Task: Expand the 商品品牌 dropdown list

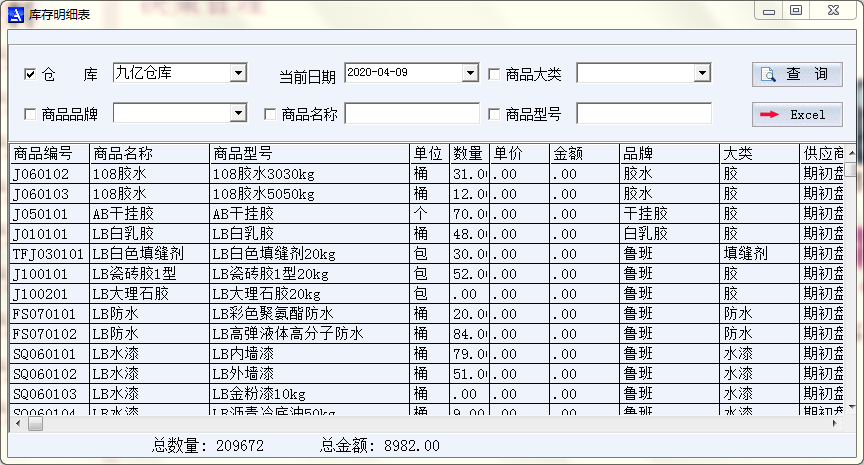Action: click(x=238, y=113)
